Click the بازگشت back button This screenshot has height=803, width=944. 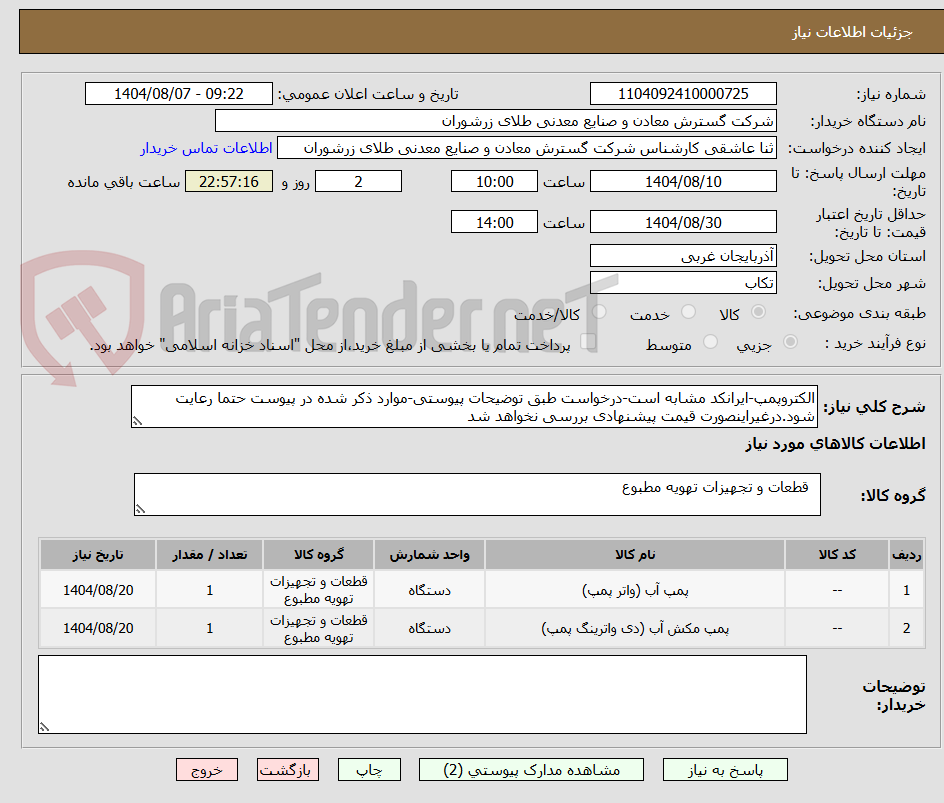[x=288, y=769]
